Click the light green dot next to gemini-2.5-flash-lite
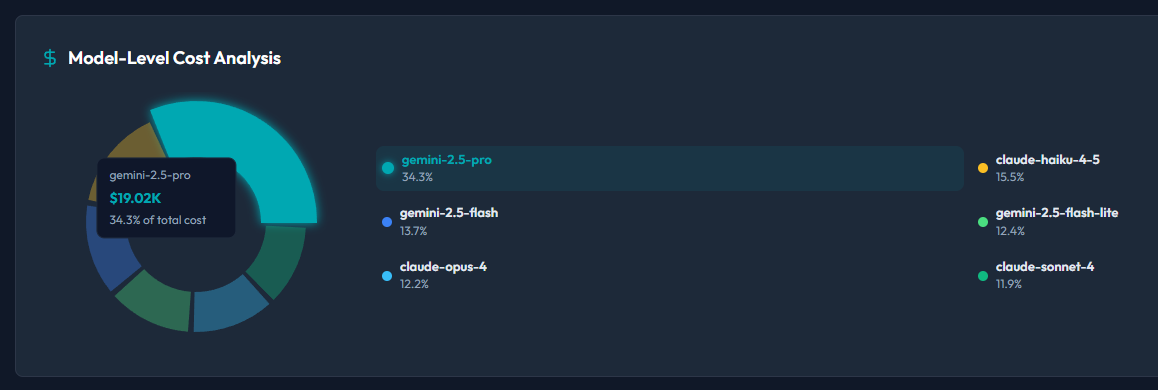Viewport: 1158px width, 390px height. click(x=983, y=222)
